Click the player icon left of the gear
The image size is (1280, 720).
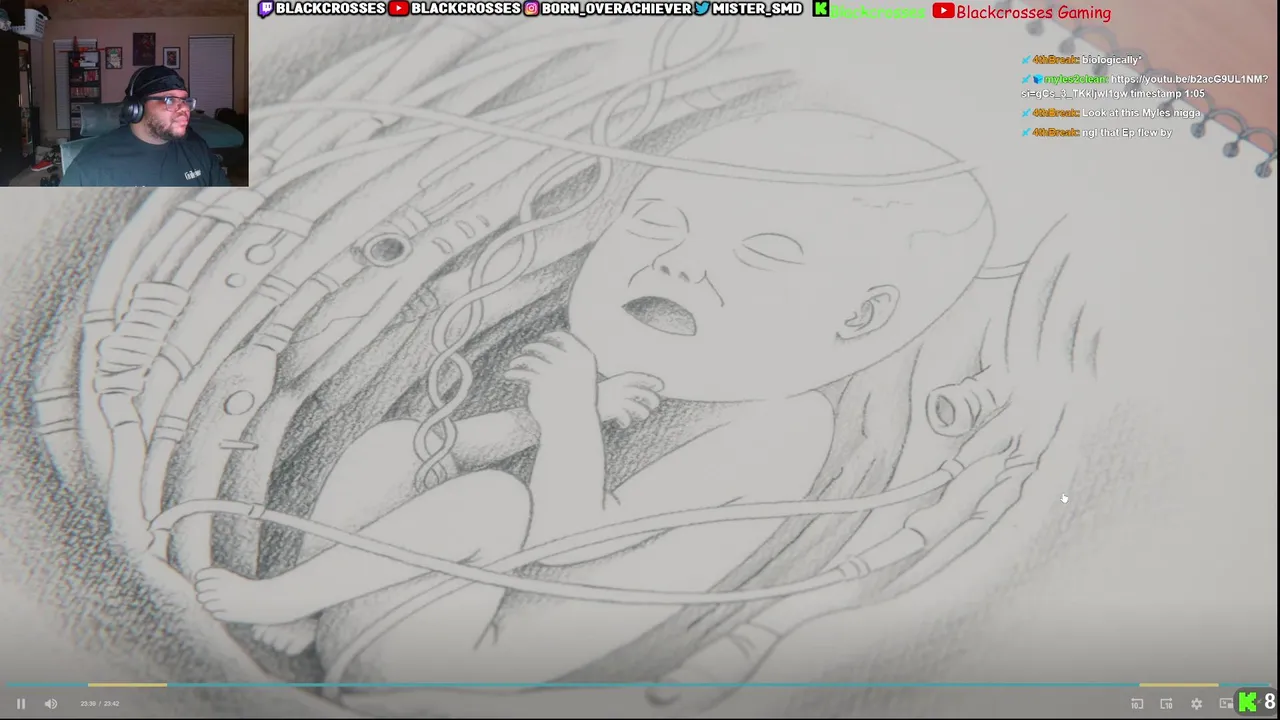click(1166, 704)
